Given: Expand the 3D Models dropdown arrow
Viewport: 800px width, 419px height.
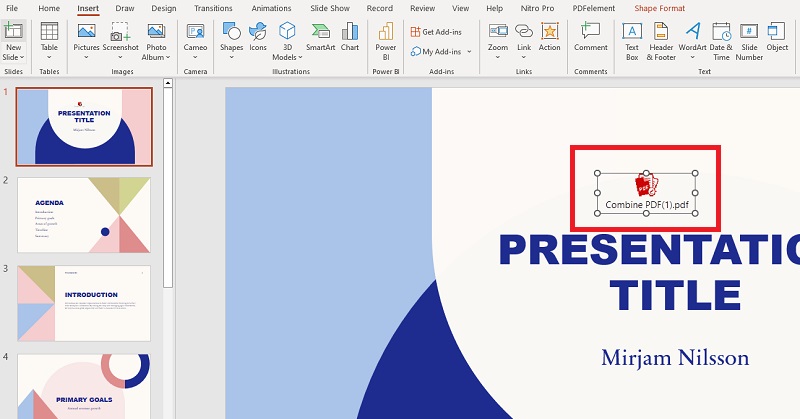Looking at the screenshot, I should 300,57.
